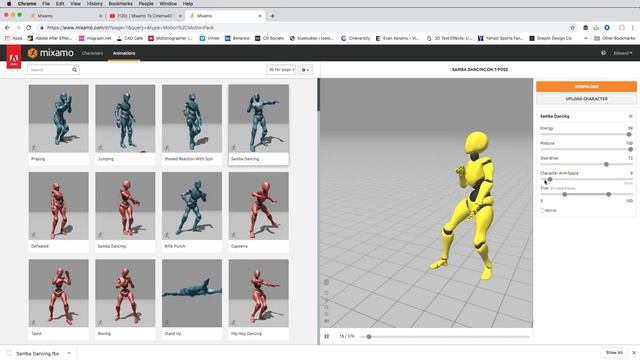This screenshot has width=640, height=360.
Task: Reload the page with browser refresh icon
Action: click(x=29, y=27)
